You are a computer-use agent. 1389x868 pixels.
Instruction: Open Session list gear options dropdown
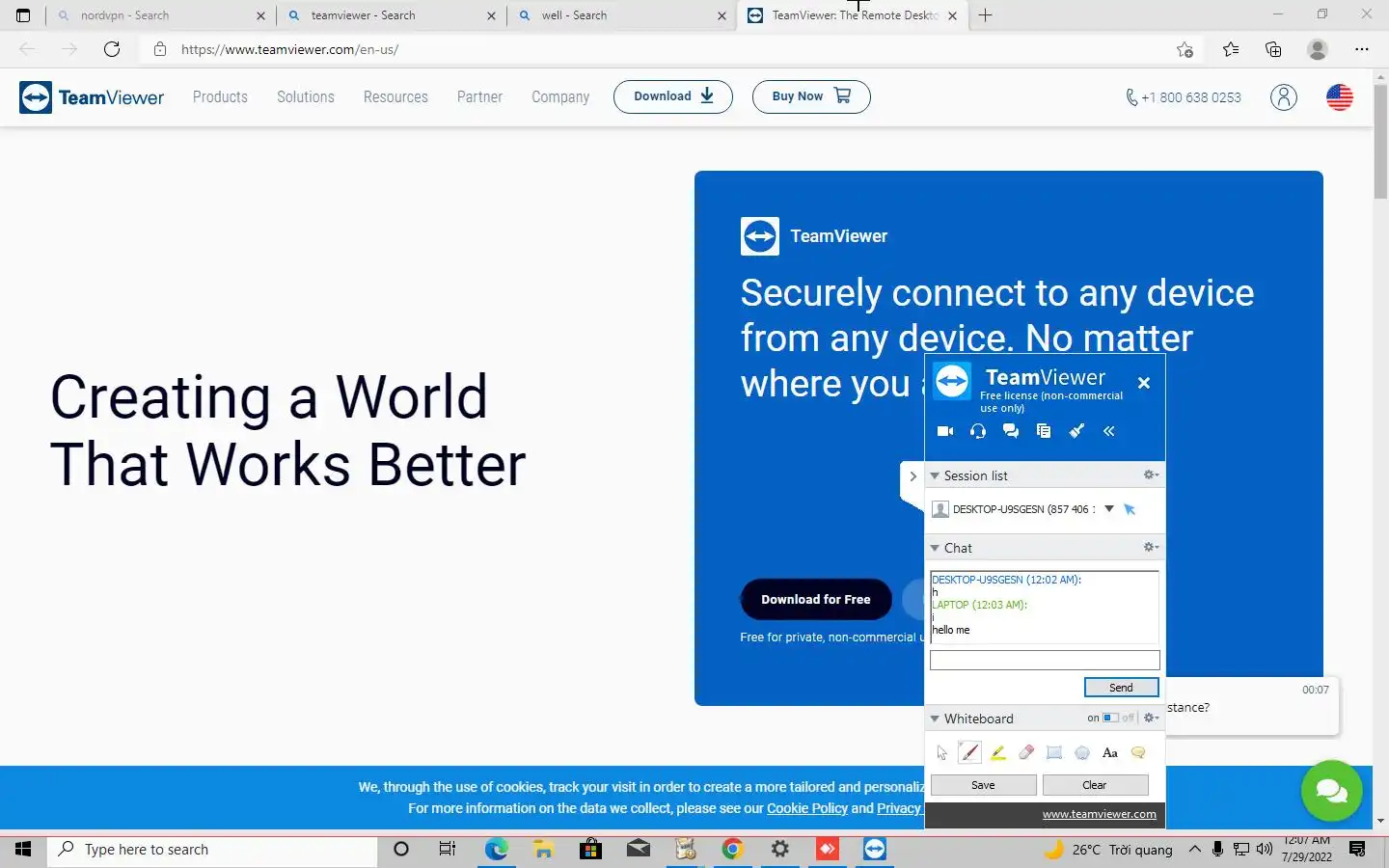(1151, 475)
